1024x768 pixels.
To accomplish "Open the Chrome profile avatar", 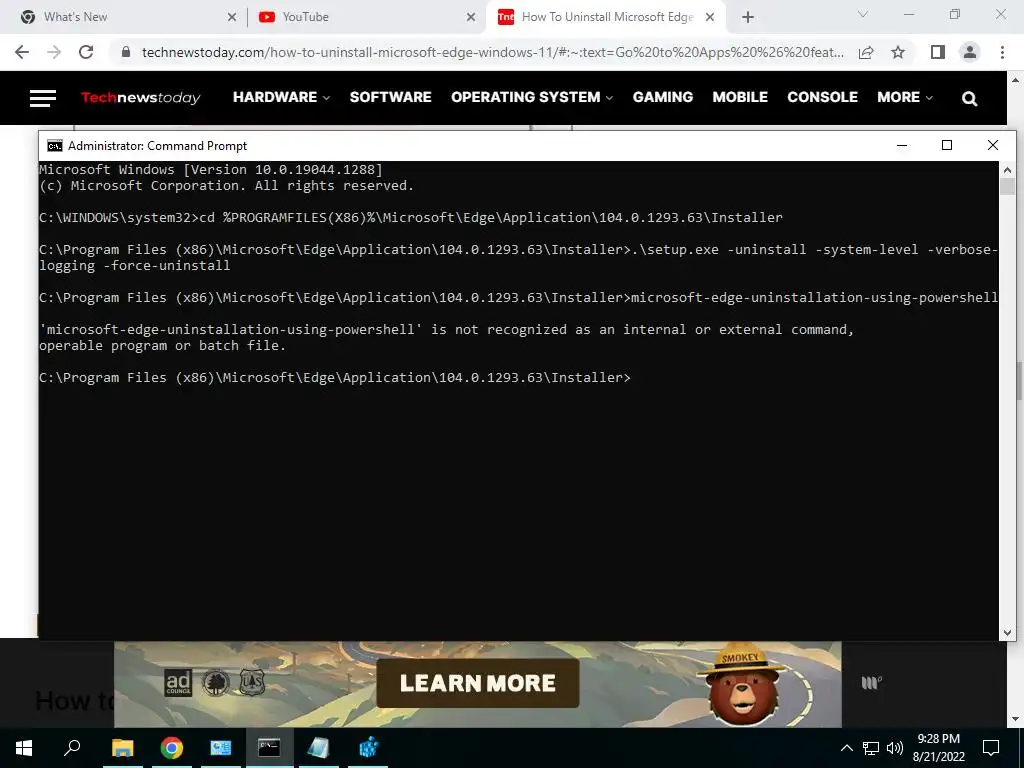I will (x=970, y=52).
